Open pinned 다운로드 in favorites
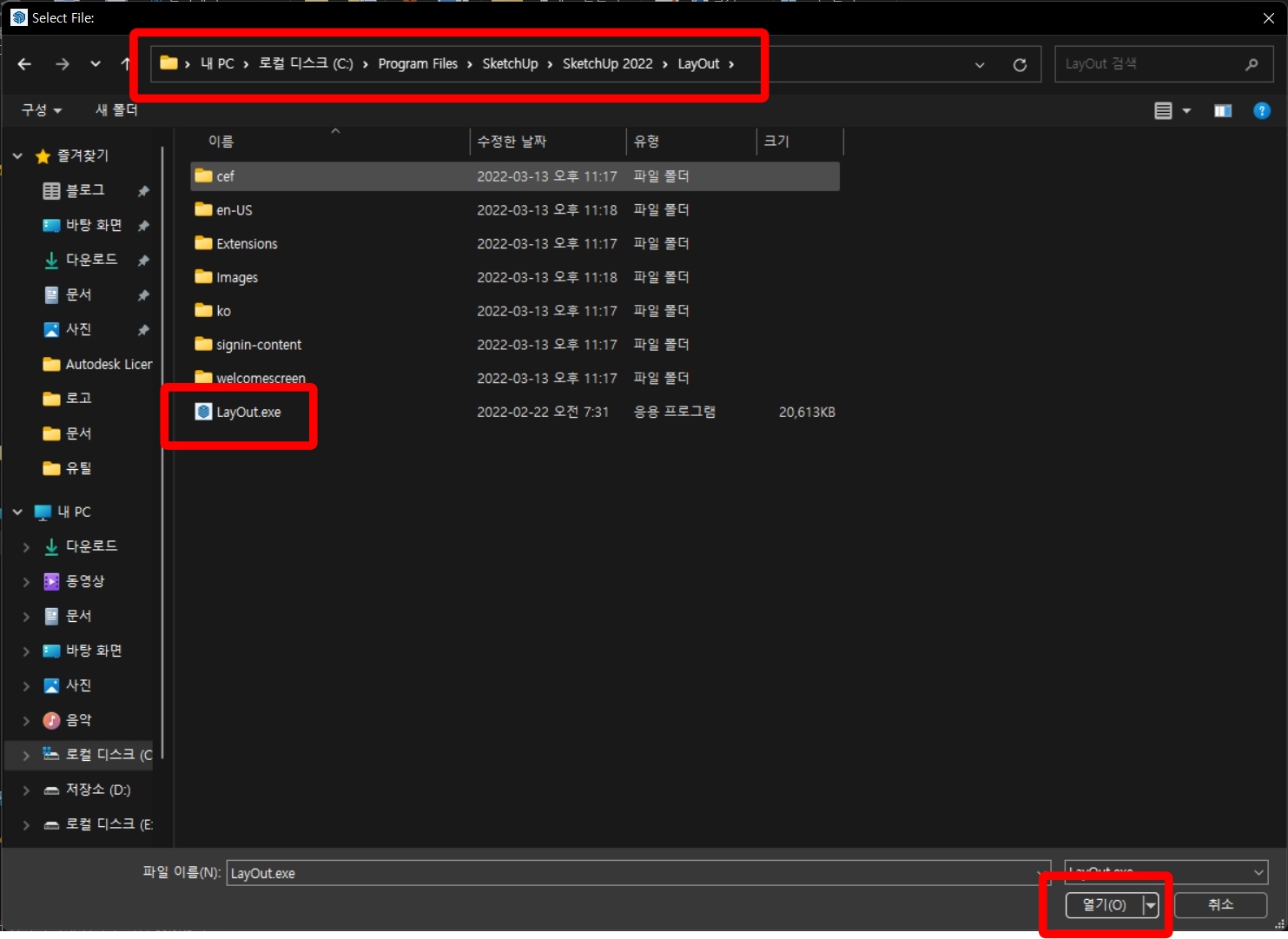This screenshot has width=1288, height=939. 91,260
